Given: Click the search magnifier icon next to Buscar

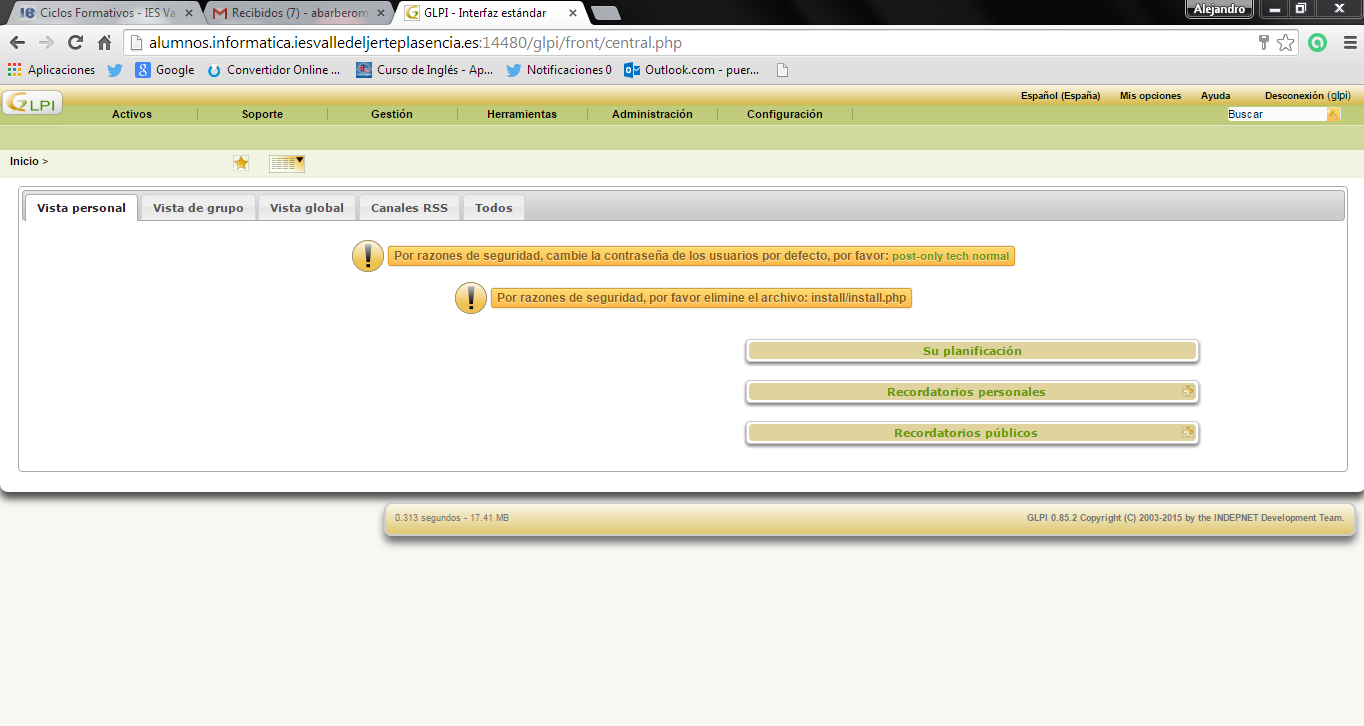Looking at the screenshot, I should pos(1333,115).
